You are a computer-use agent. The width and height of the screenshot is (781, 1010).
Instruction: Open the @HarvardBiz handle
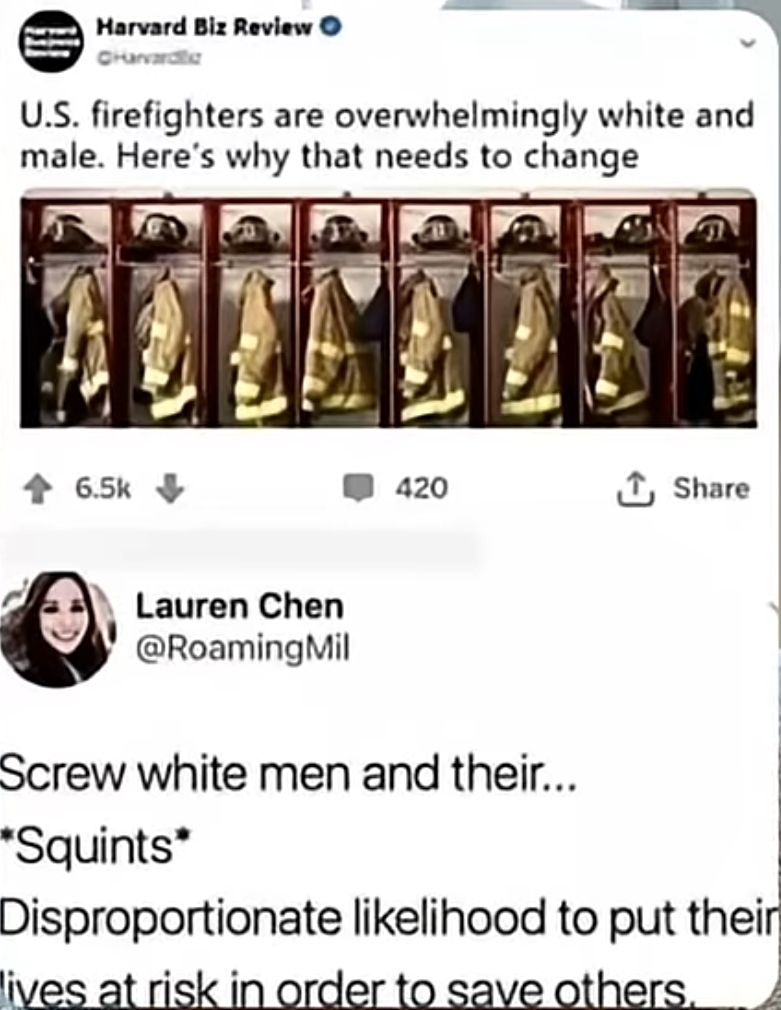click(x=149, y=59)
